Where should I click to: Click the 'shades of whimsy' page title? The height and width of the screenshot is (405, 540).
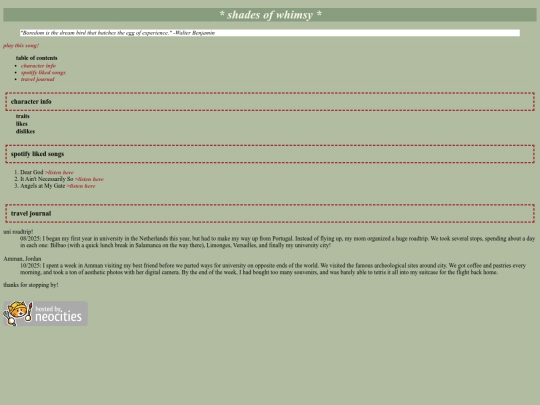[270, 15]
